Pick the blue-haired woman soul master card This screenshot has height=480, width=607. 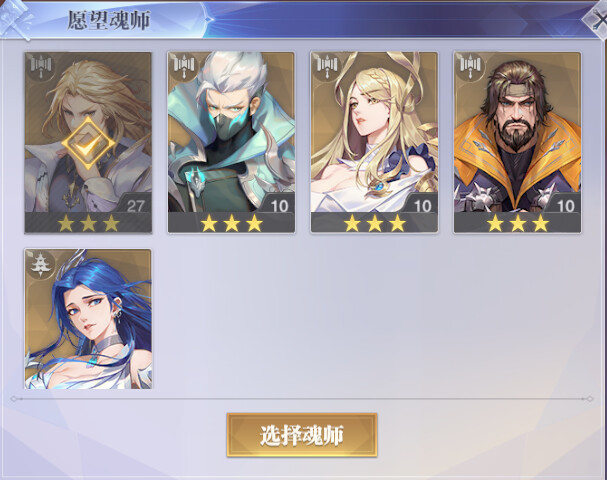88,319
